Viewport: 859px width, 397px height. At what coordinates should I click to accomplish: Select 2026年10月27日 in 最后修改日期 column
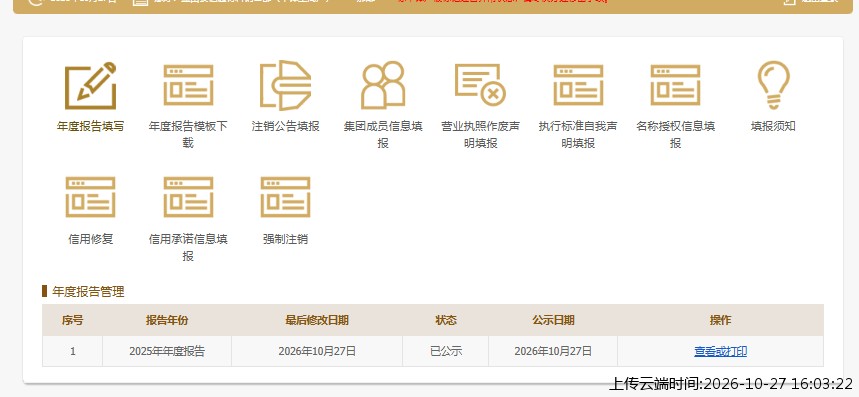point(317,352)
